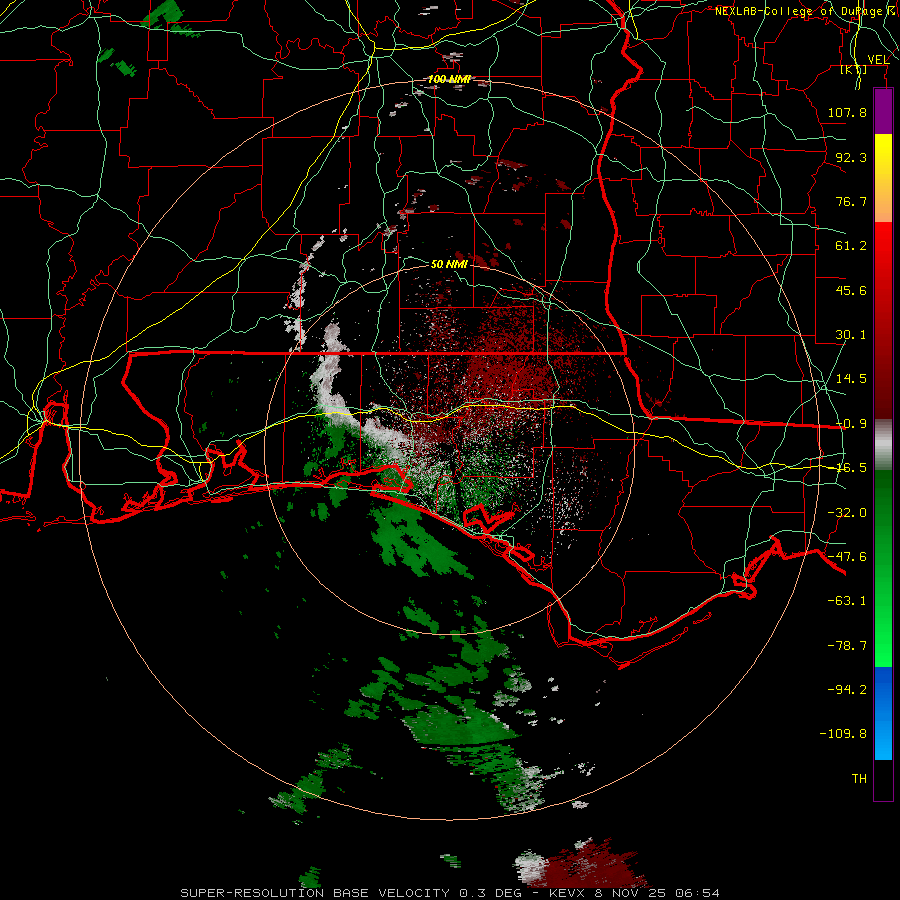The height and width of the screenshot is (900, 900).
Task: Select the 61.2 velocity scale value
Action: (851, 246)
